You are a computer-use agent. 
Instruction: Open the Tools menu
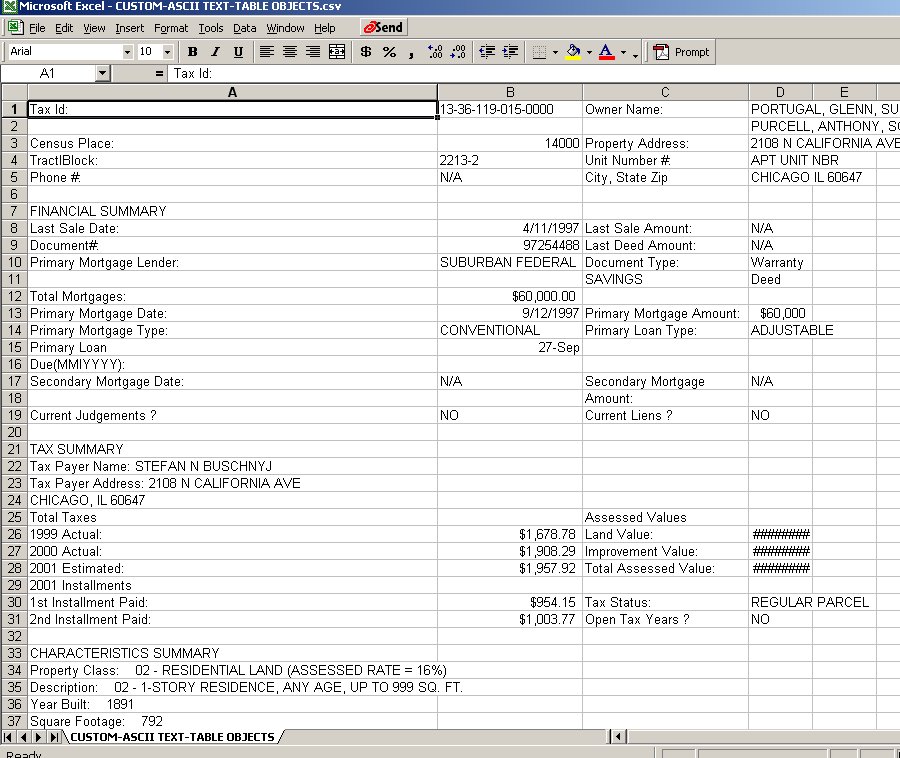pyautogui.click(x=211, y=28)
